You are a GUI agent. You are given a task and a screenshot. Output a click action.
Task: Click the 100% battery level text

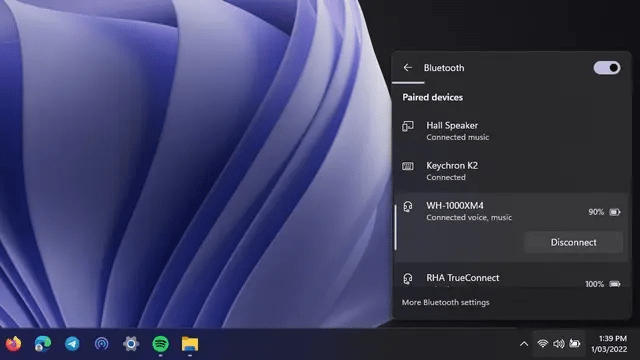tap(594, 284)
